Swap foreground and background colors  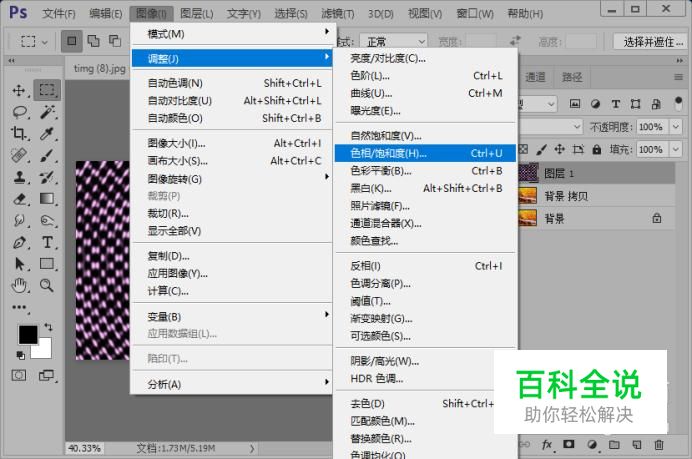48,327
